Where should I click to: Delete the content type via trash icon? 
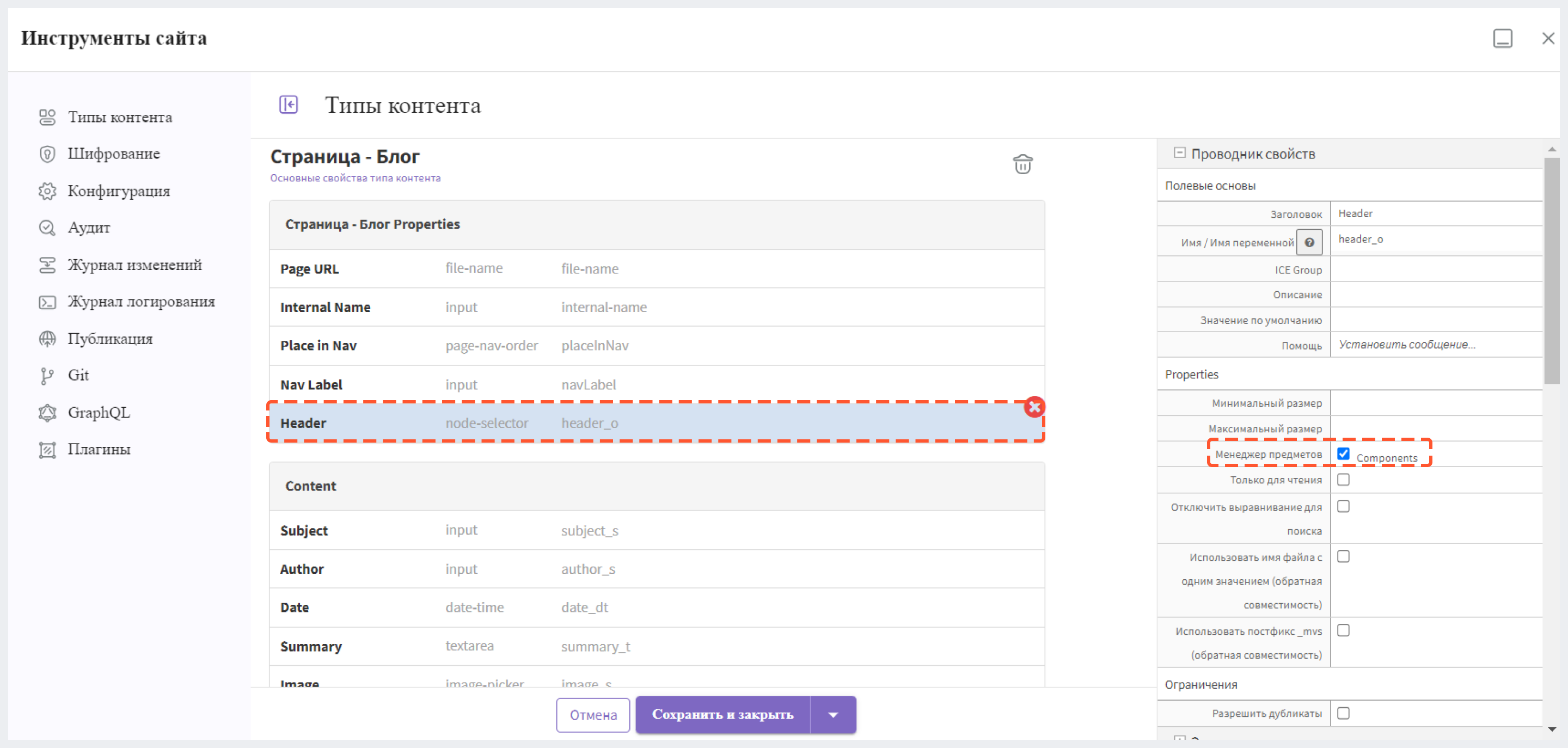1022,164
